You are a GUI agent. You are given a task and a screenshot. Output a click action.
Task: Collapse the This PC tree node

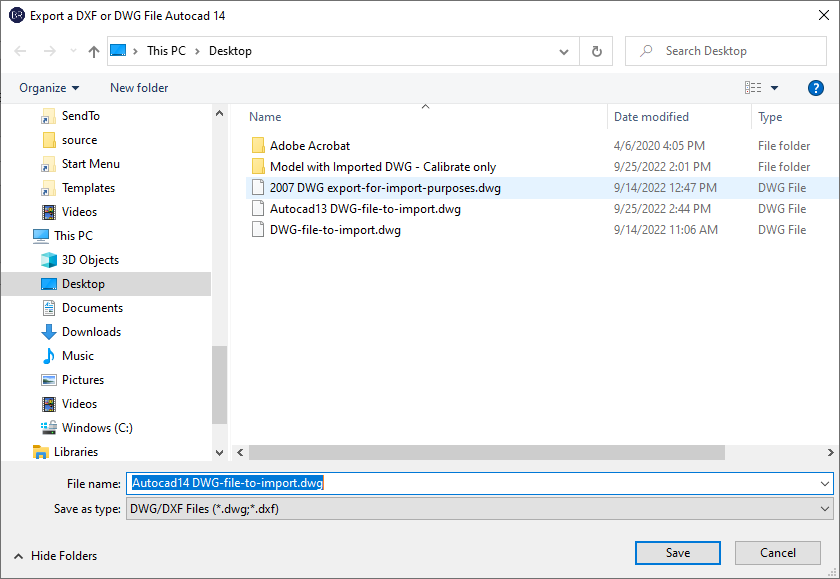(x=21, y=236)
